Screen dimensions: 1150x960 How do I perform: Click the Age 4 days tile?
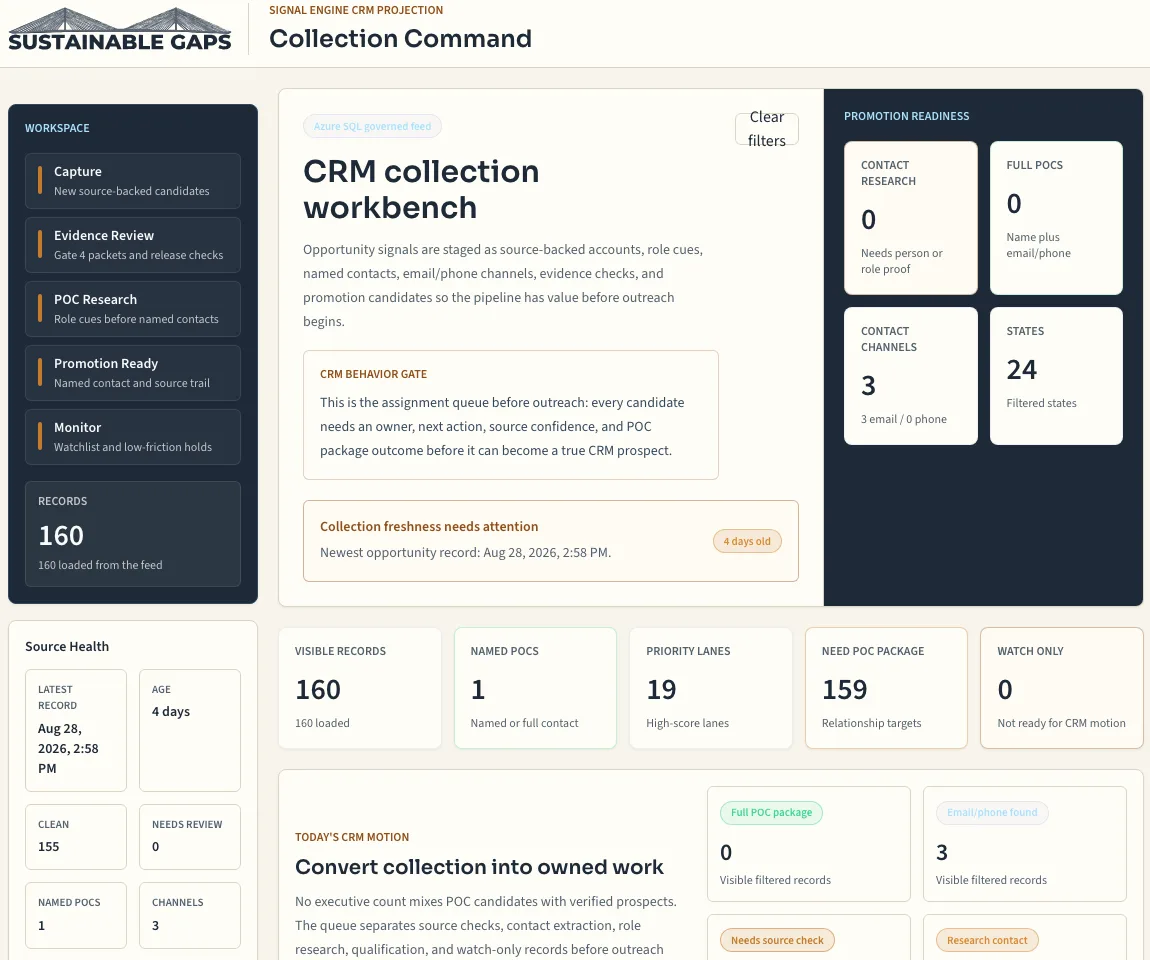[x=190, y=730]
